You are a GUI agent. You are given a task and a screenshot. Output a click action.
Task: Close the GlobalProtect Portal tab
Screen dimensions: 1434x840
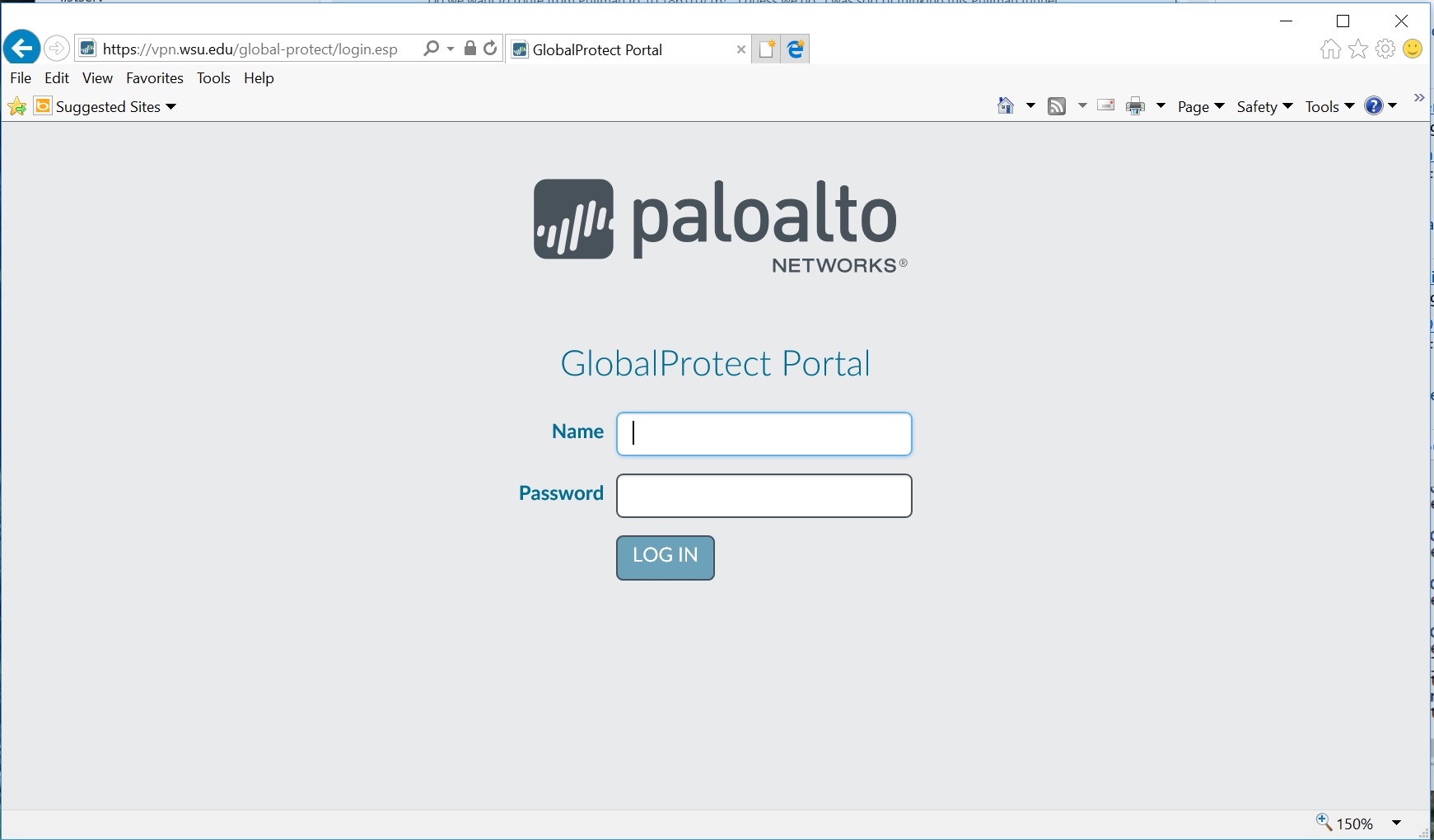point(740,49)
